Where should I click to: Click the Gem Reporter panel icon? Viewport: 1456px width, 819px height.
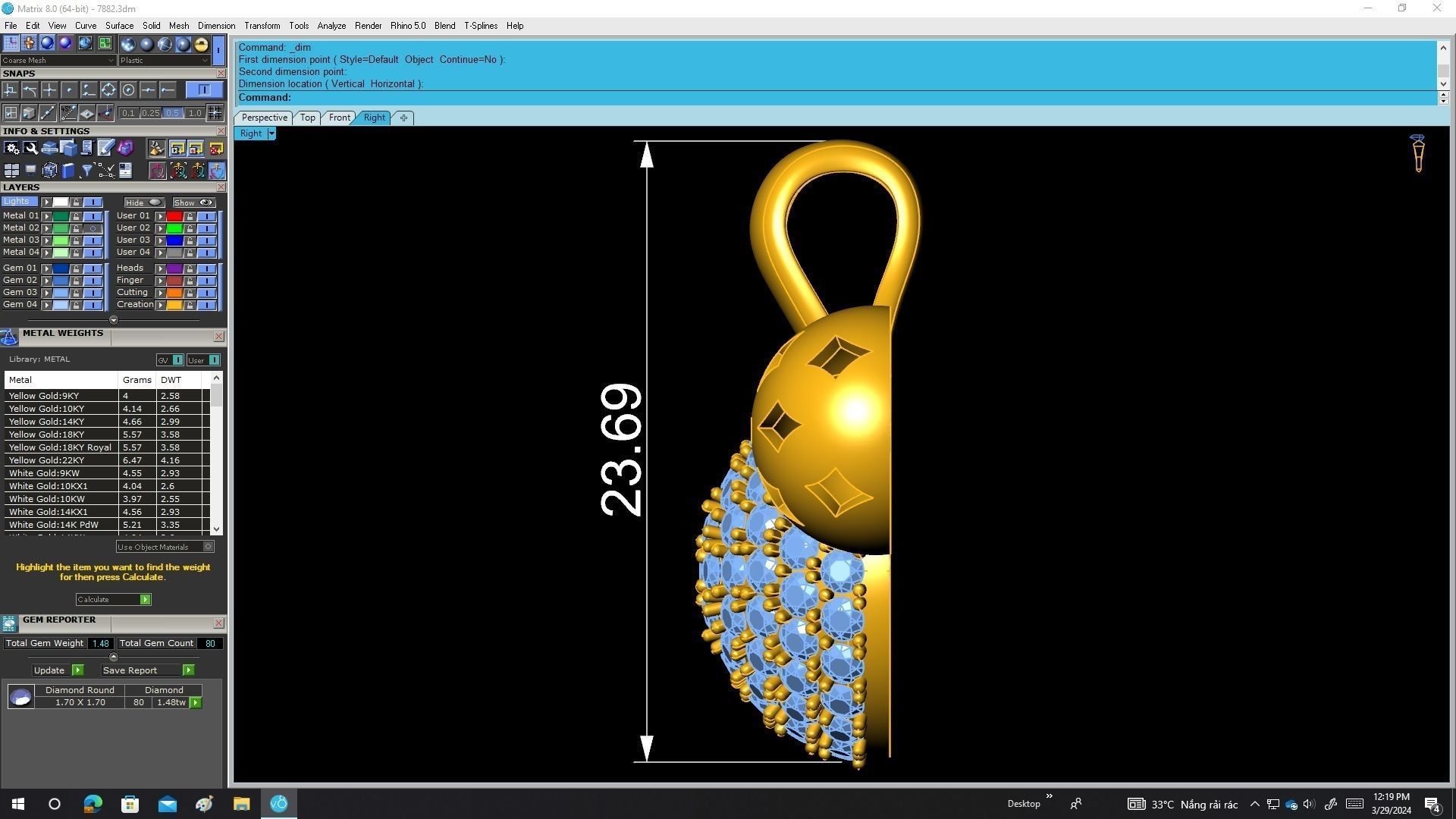coord(9,623)
